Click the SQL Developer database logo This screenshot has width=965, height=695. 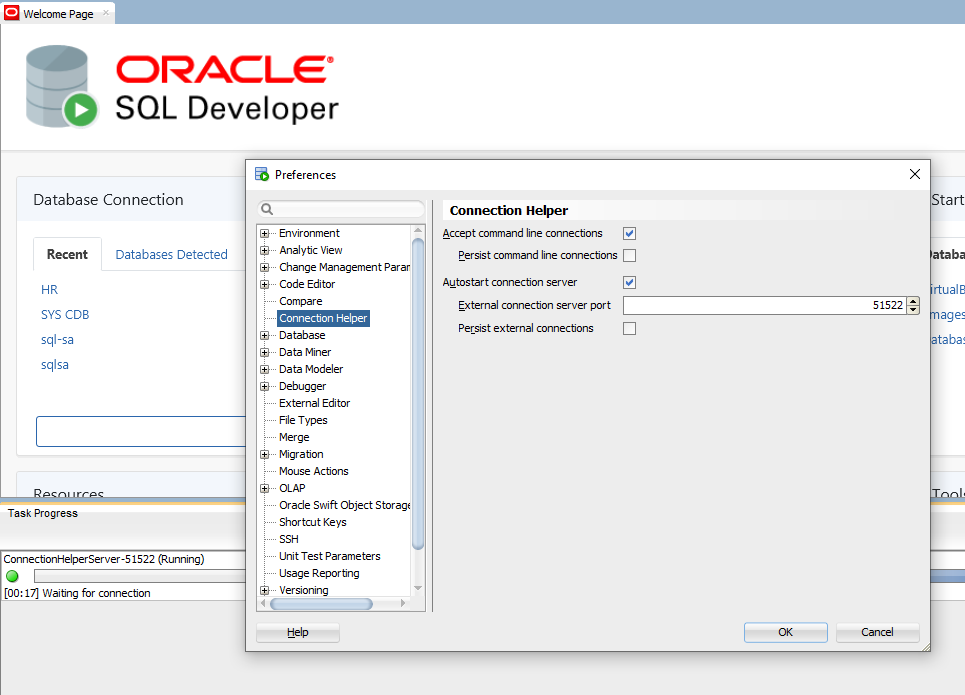point(62,86)
